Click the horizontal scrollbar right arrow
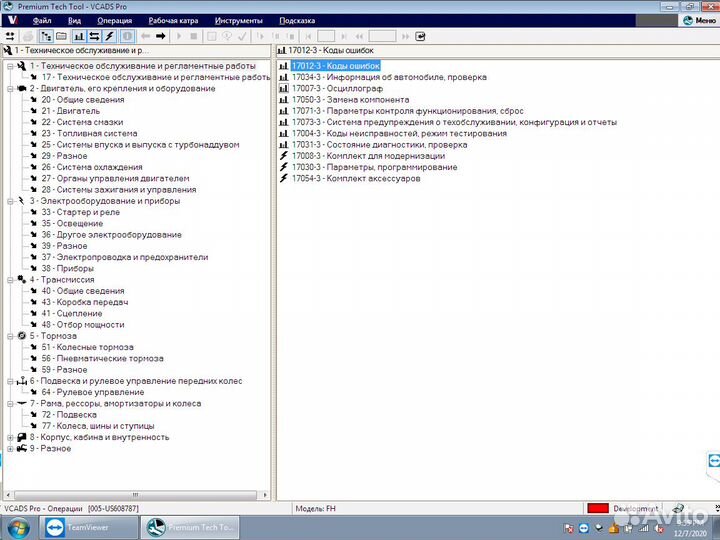This screenshot has width=720, height=540. (x=265, y=495)
